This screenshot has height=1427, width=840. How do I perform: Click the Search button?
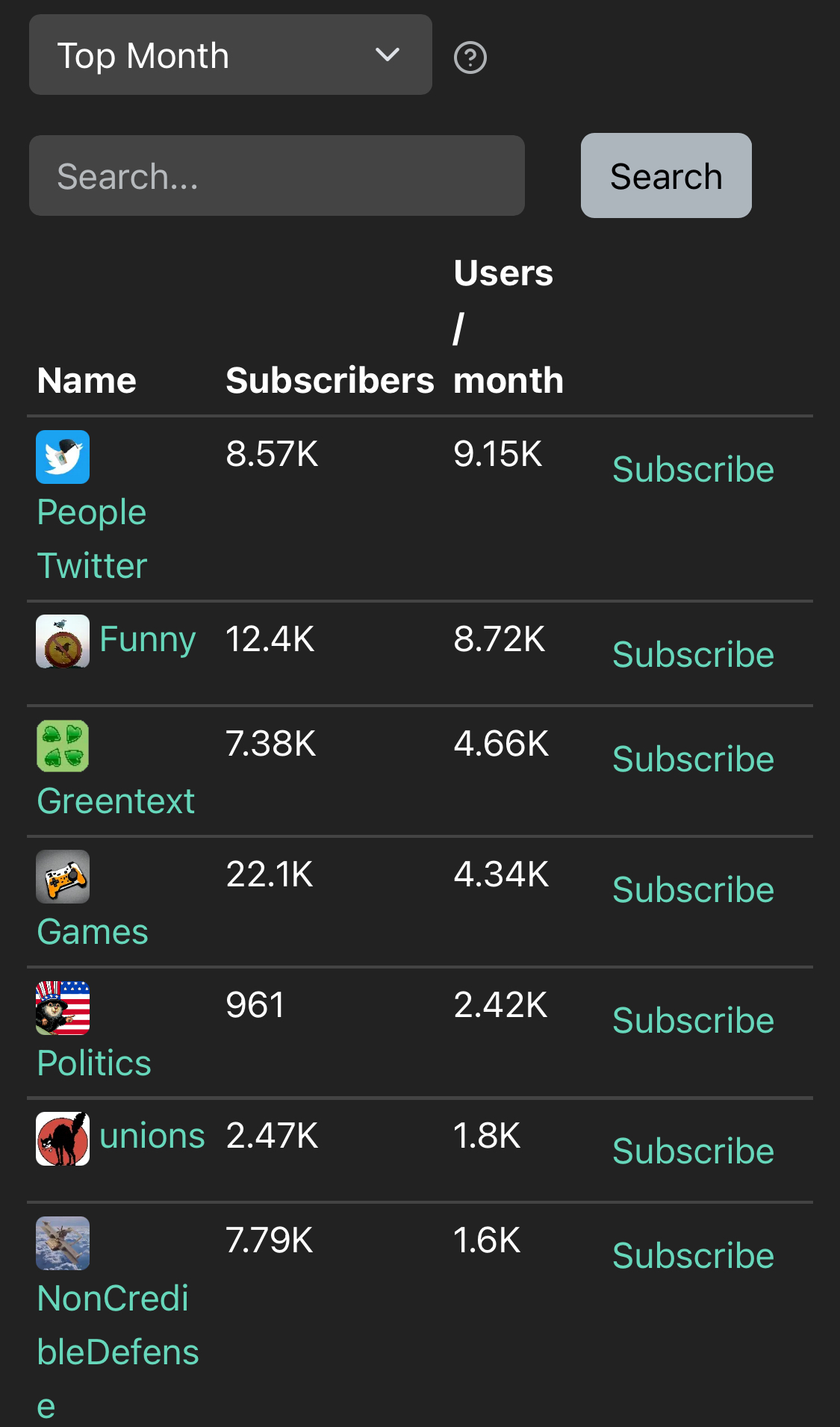[x=666, y=176]
